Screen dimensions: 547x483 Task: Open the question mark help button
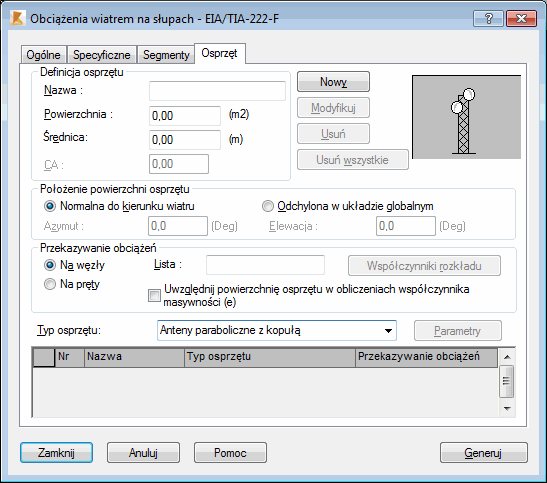coord(488,18)
